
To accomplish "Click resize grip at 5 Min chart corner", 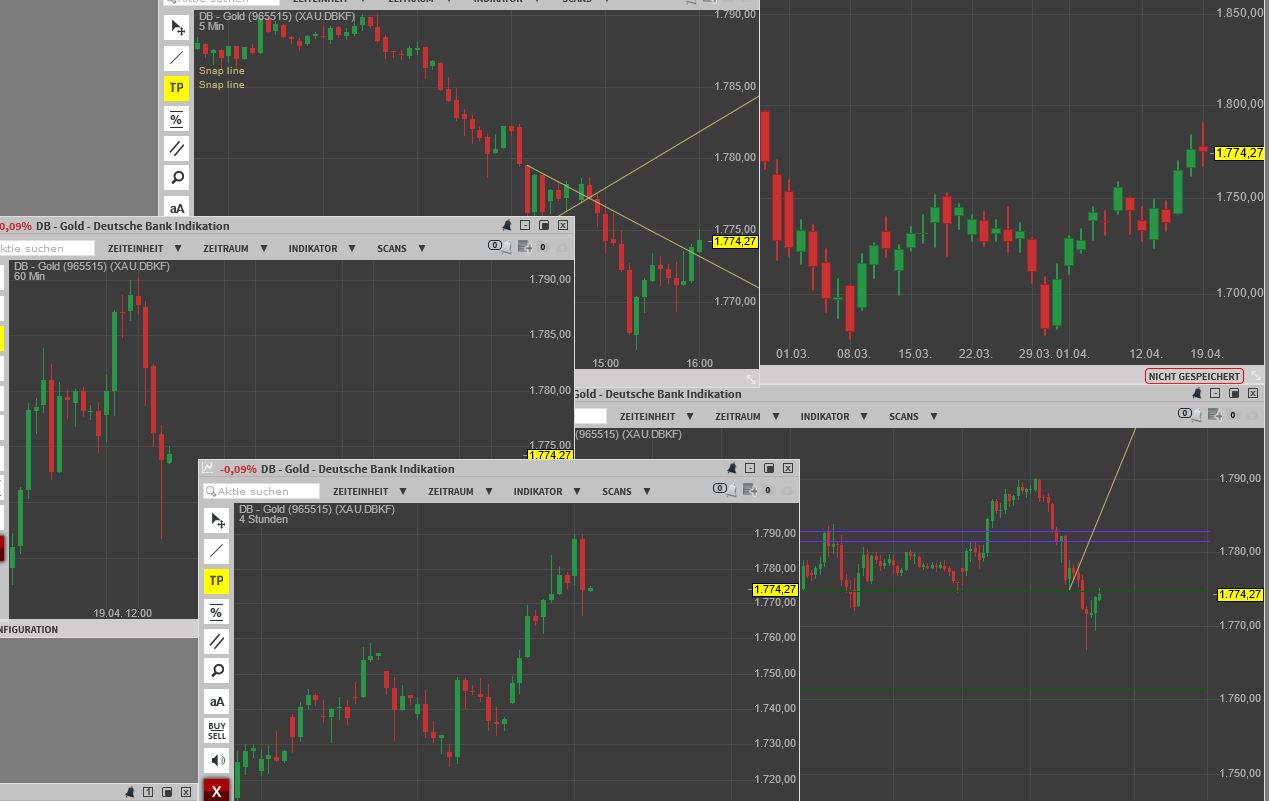I will [751, 379].
